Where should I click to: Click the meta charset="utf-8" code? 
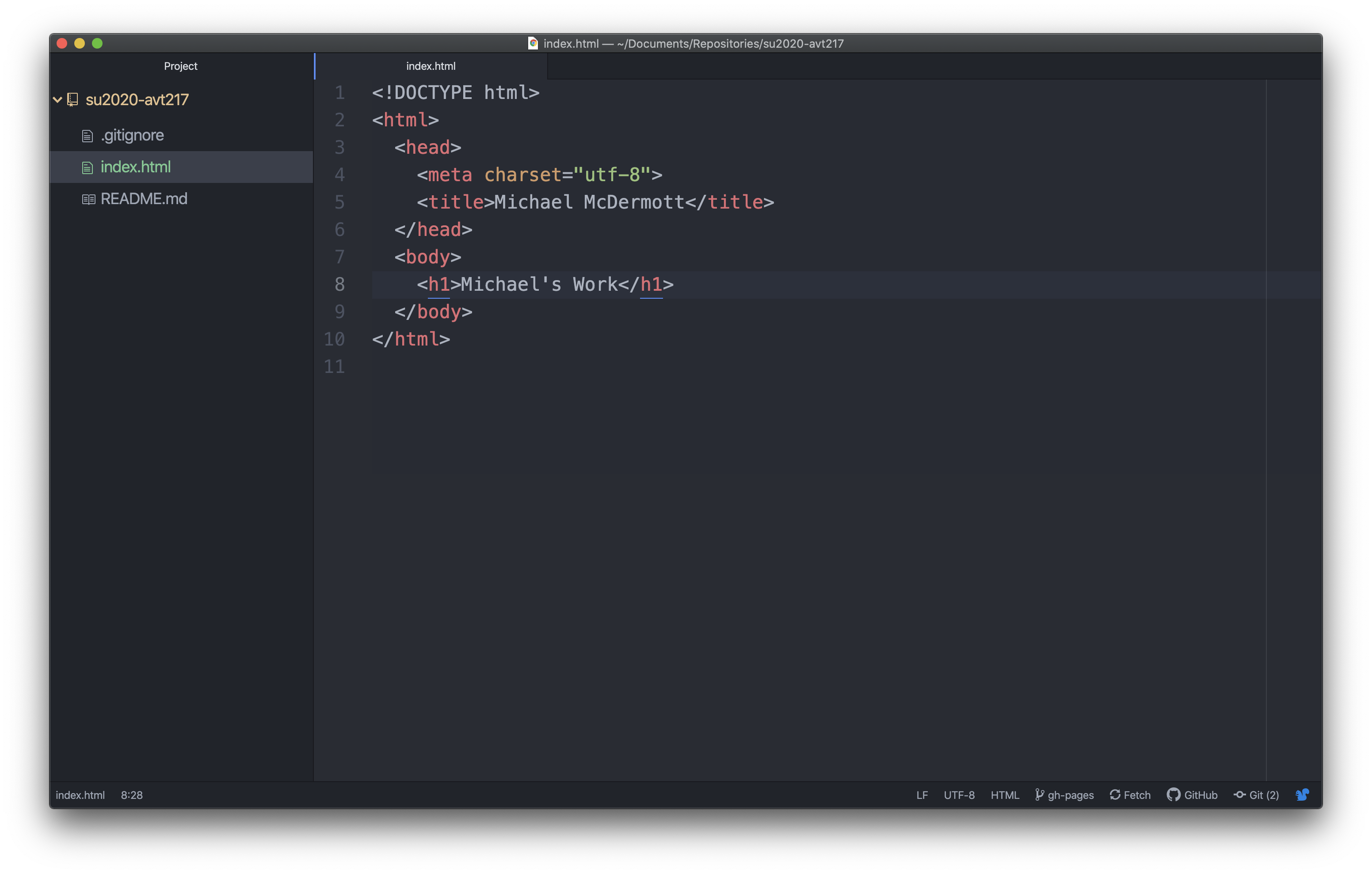click(x=540, y=175)
